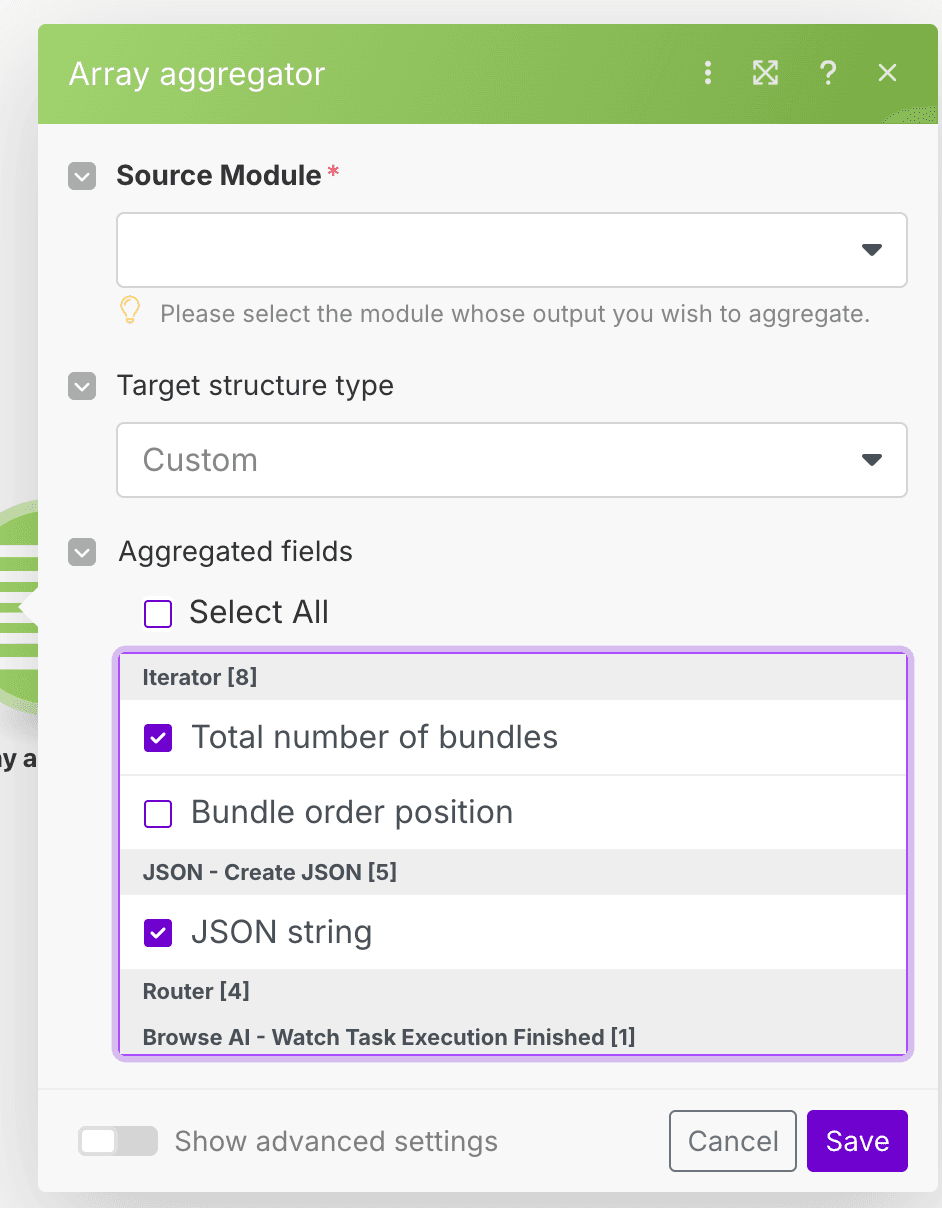Close the Array aggregator dialog
The image size is (942, 1208).
pyautogui.click(x=887, y=73)
